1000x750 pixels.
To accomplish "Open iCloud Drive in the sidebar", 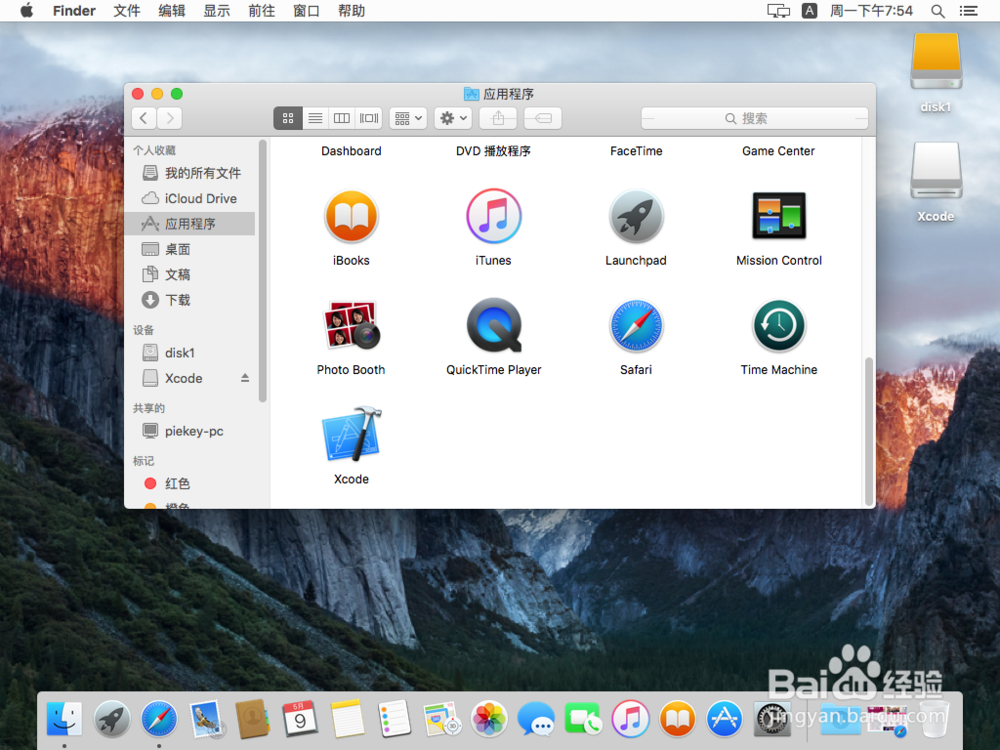I will point(191,198).
